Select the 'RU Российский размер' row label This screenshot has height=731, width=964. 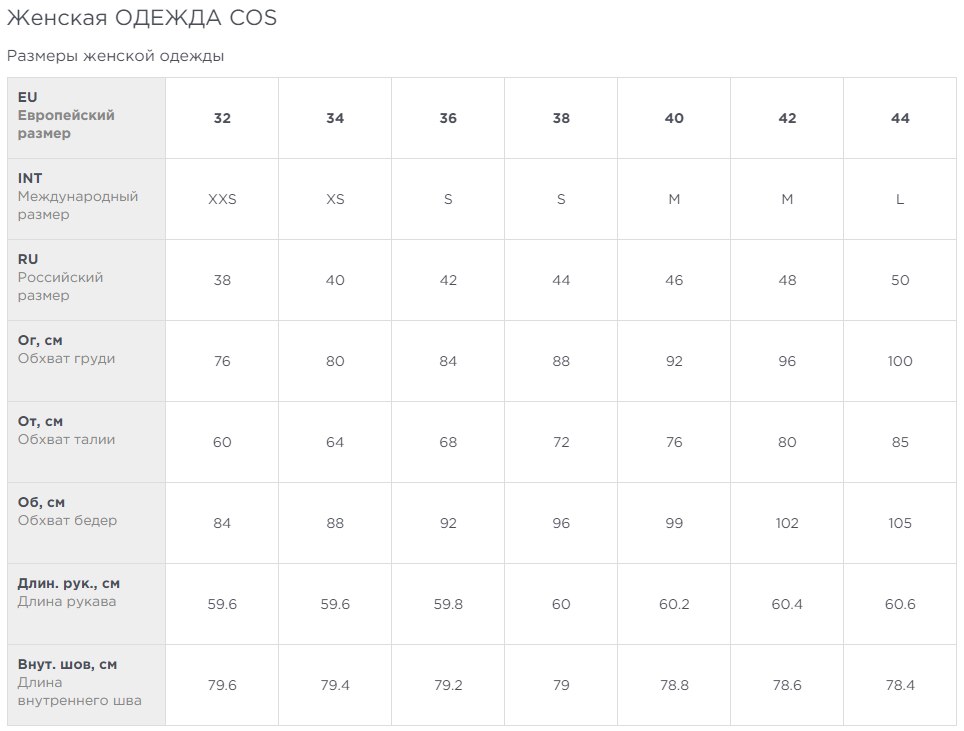click(86, 280)
